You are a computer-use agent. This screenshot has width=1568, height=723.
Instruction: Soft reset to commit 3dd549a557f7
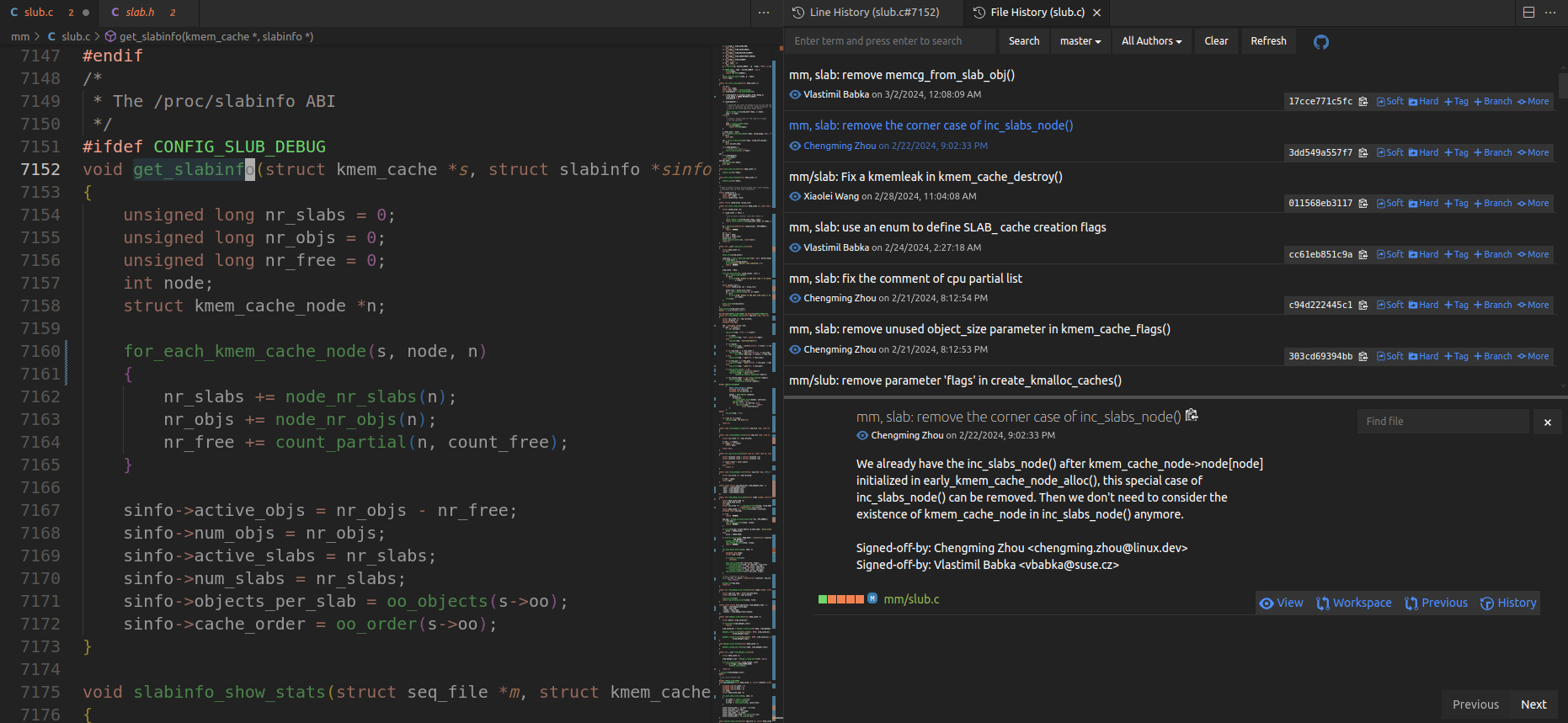tap(1389, 153)
